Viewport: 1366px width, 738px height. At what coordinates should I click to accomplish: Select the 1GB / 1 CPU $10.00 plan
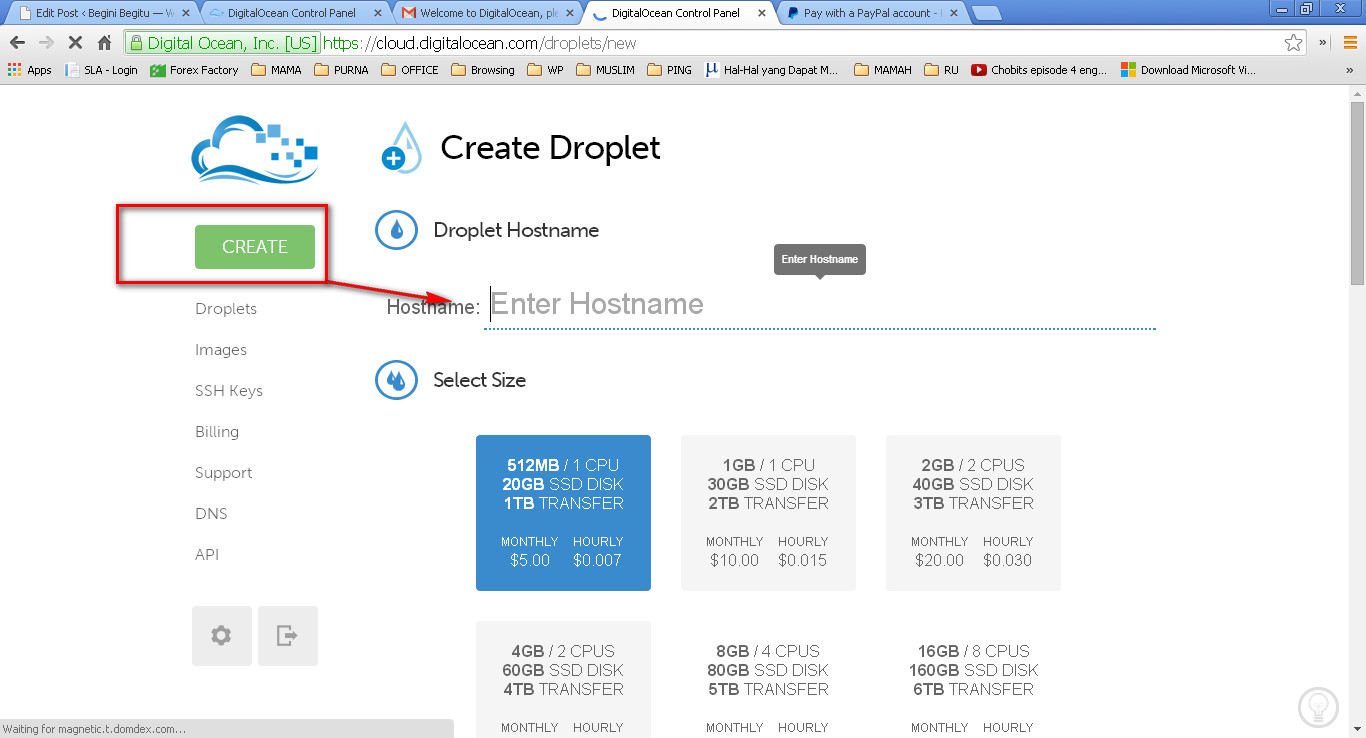pyautogui.click(x=768, y=513)
